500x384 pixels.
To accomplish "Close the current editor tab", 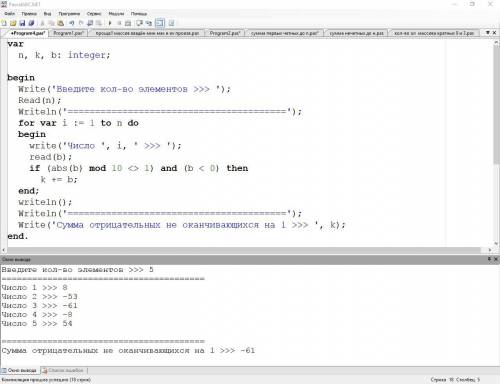I will tap(495, 33).
